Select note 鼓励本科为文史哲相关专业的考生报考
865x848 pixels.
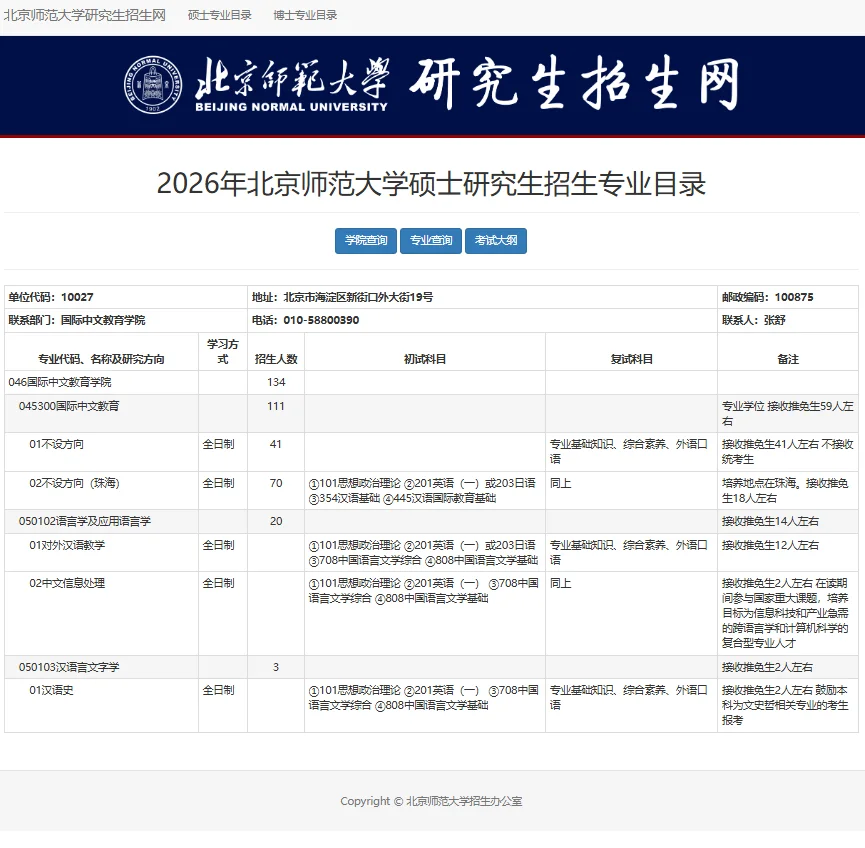coord(785,705)
